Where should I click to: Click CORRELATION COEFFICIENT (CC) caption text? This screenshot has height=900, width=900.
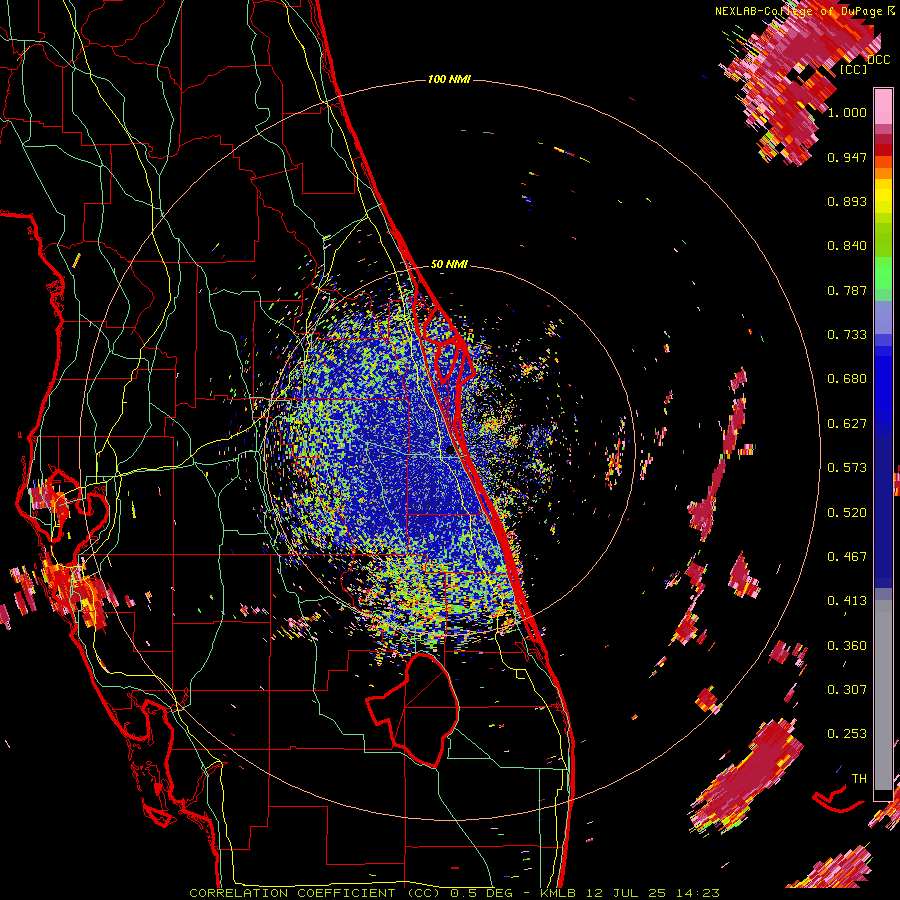point(315,893)
